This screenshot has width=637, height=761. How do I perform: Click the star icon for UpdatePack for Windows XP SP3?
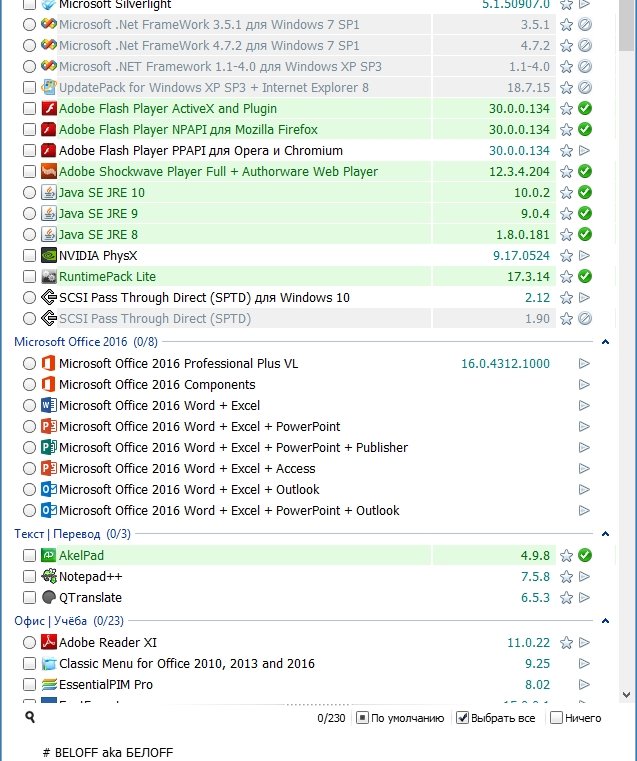[x=566, y=88]
